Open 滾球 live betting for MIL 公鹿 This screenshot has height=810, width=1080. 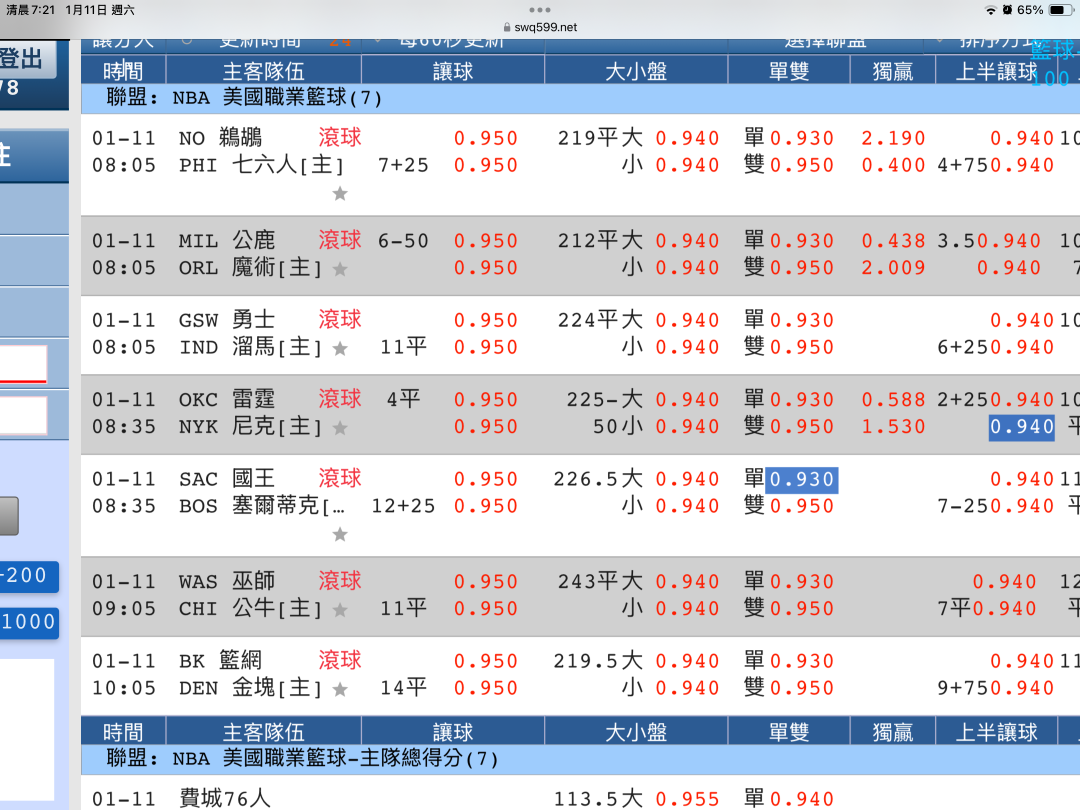tap(340, 240)
